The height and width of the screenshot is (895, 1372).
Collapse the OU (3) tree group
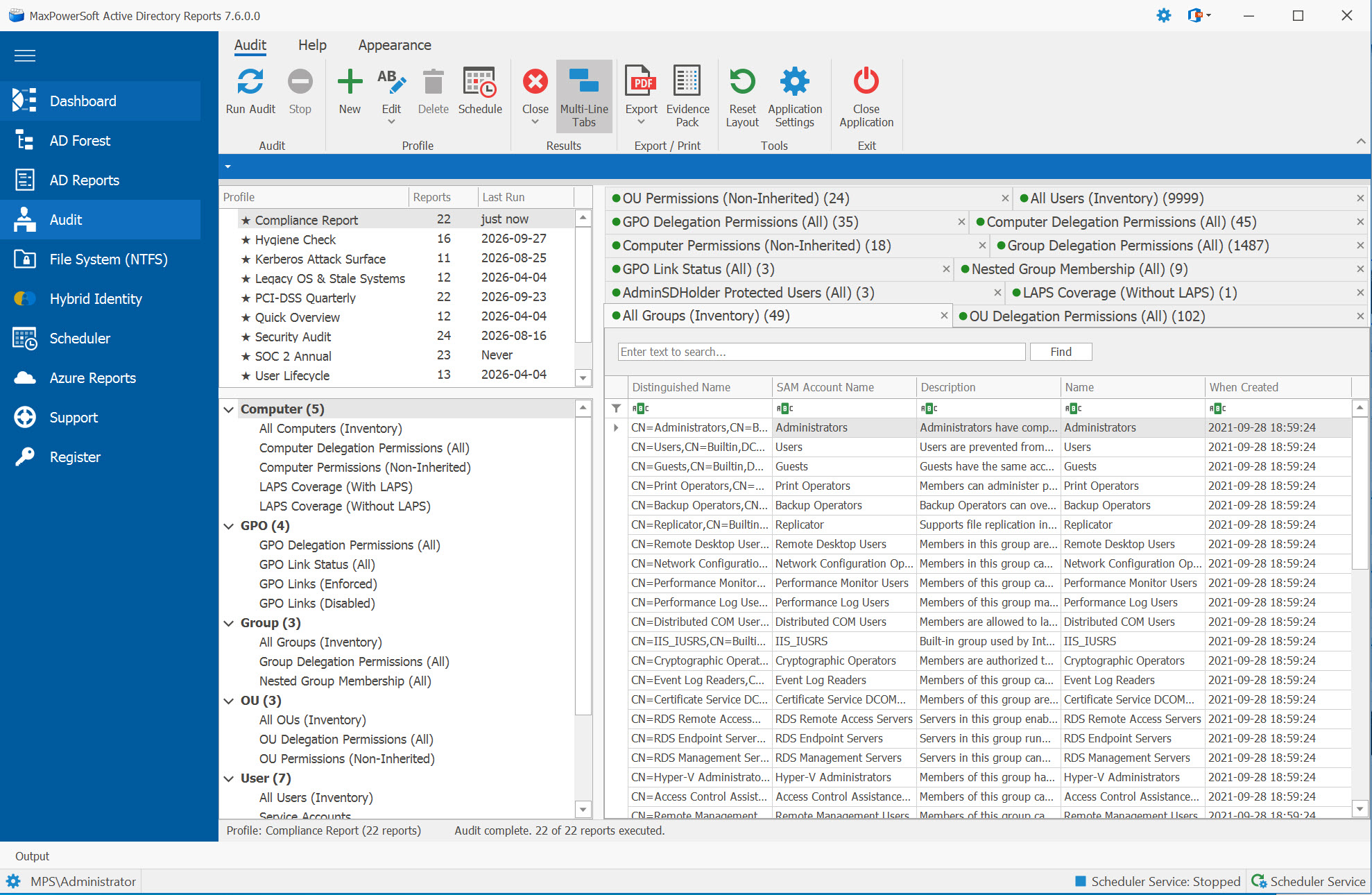click(228, 701)
